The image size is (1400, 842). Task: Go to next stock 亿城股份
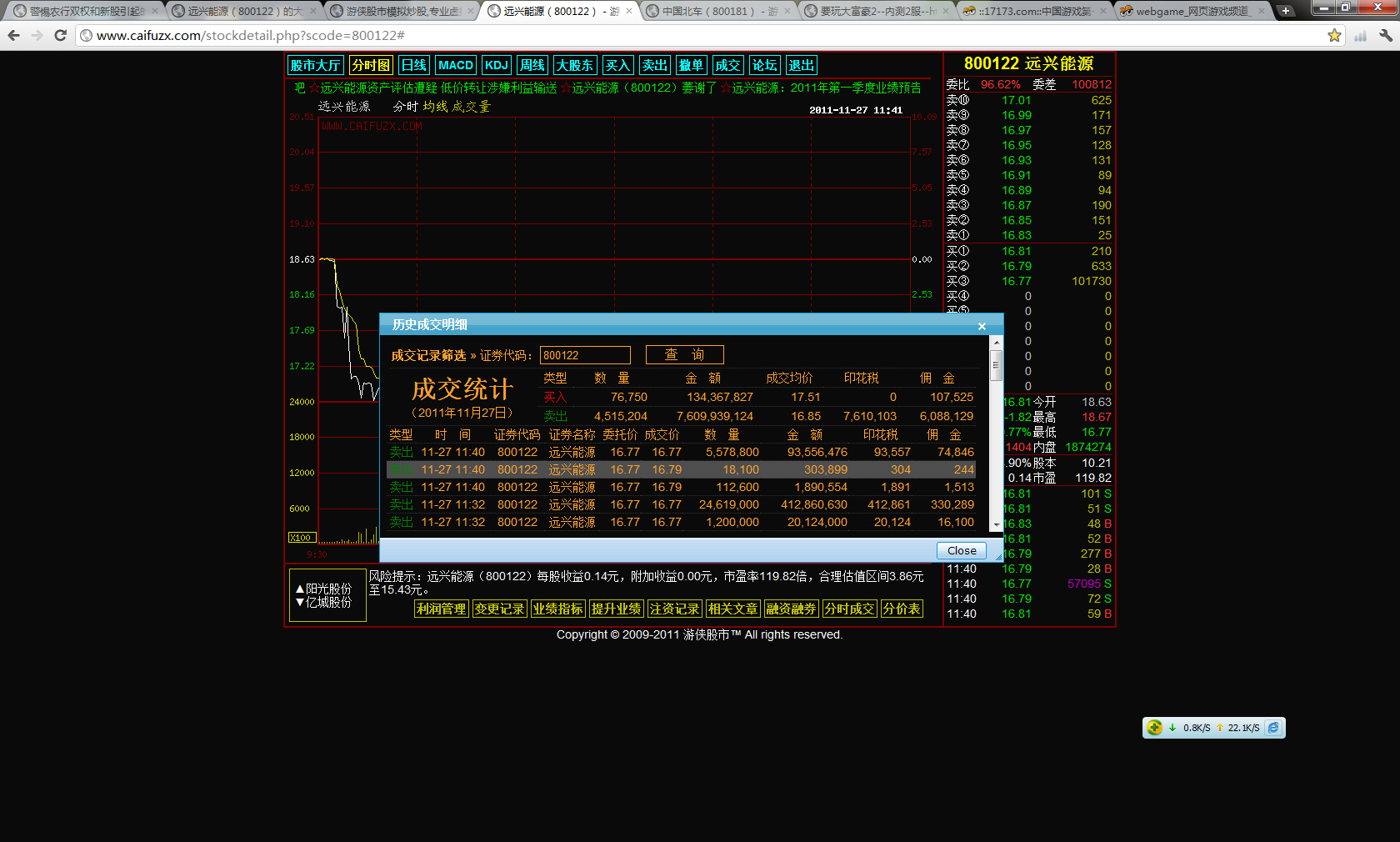pos(323,602)
